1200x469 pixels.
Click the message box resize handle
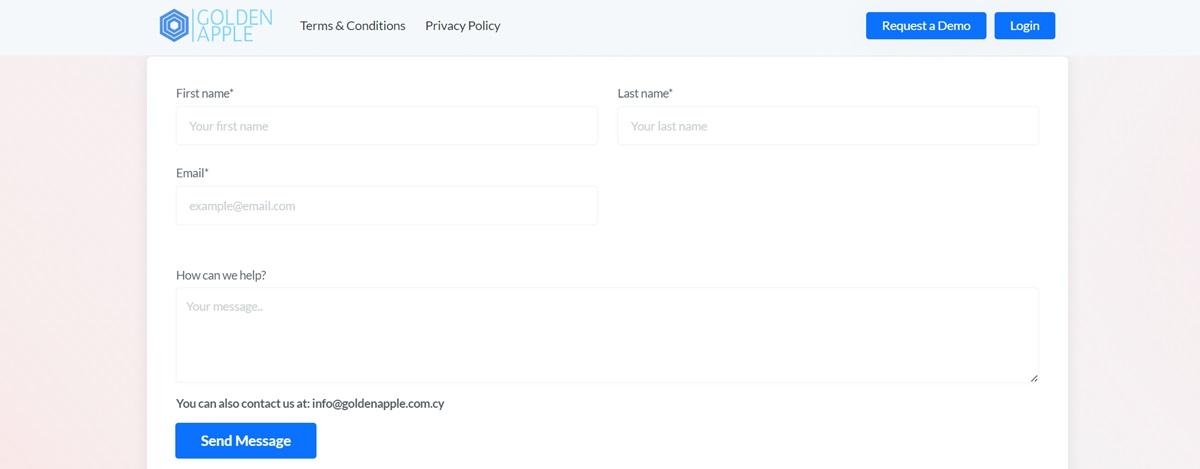[1033, 377]
